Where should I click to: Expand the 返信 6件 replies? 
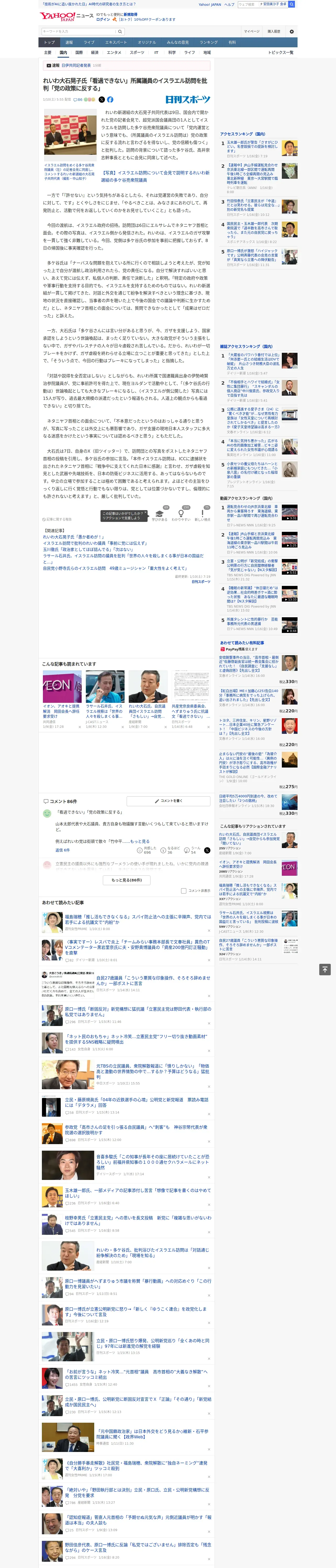tap(62, 850)
